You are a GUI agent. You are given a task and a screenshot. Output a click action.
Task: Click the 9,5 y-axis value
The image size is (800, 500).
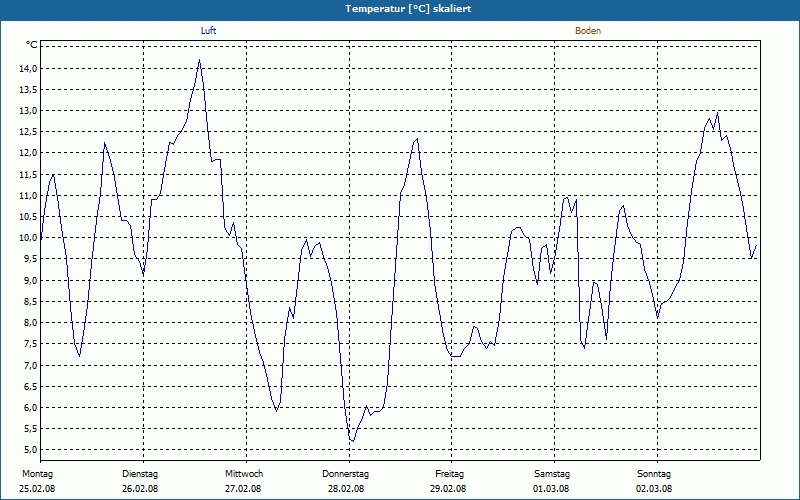[31, 259]
